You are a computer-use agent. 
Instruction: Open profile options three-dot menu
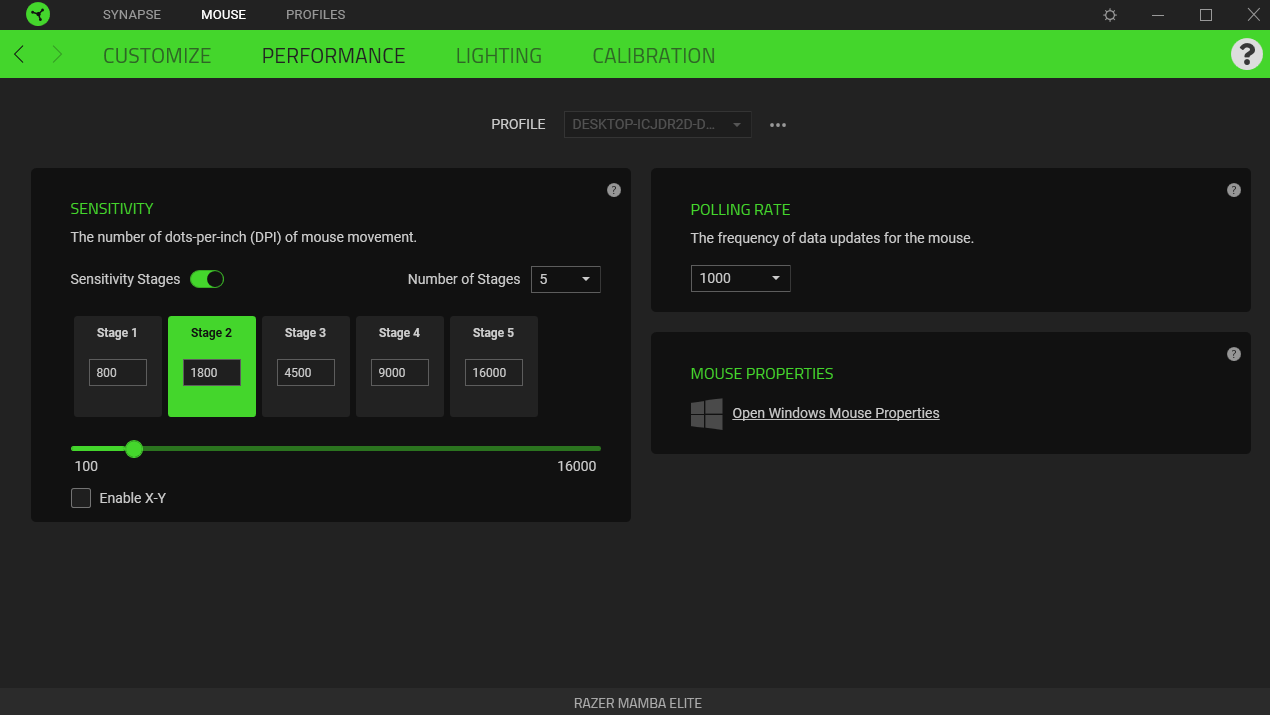tap(778, 125)
